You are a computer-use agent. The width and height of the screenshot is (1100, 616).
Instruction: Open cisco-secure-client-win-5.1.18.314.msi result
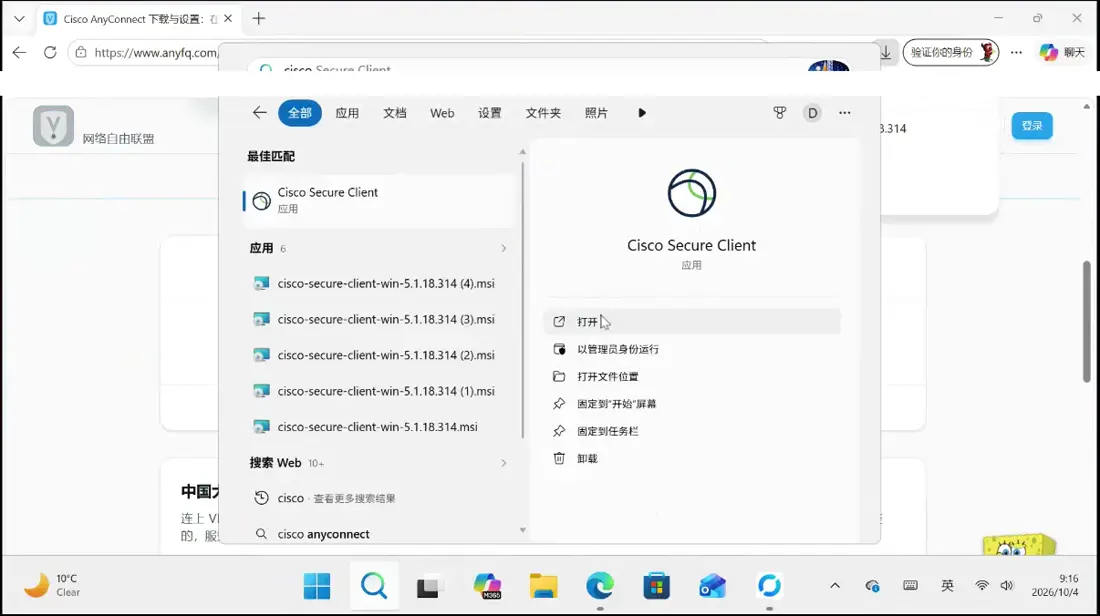point(379,427)
